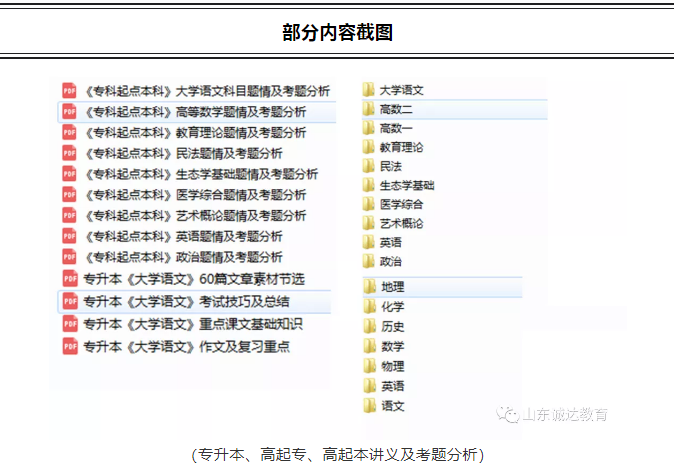The width and height of the screenshot is (674, 466).
Task: Click PDF icon of 大学语文科目题情及考题分析 file
Action: (69, 91)
